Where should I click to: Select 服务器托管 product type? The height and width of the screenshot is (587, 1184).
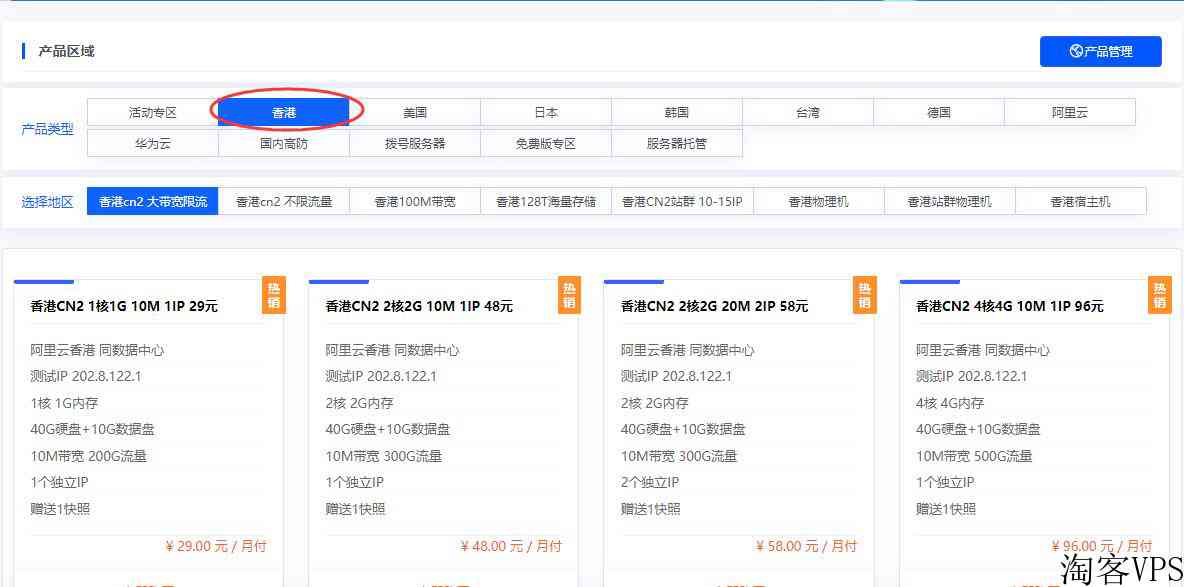tap(677, 143)
